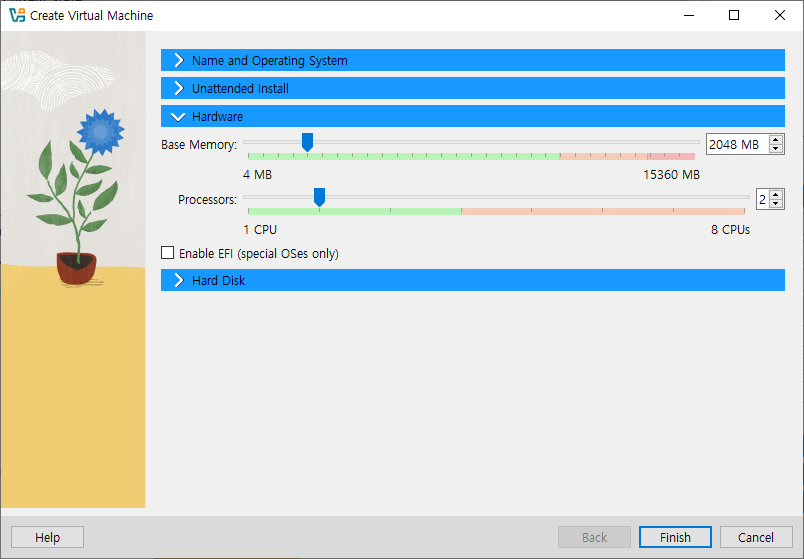Click the 2048 MB memory input field
This screenshot has width=804, height=559.
click(x=737, y=145)
